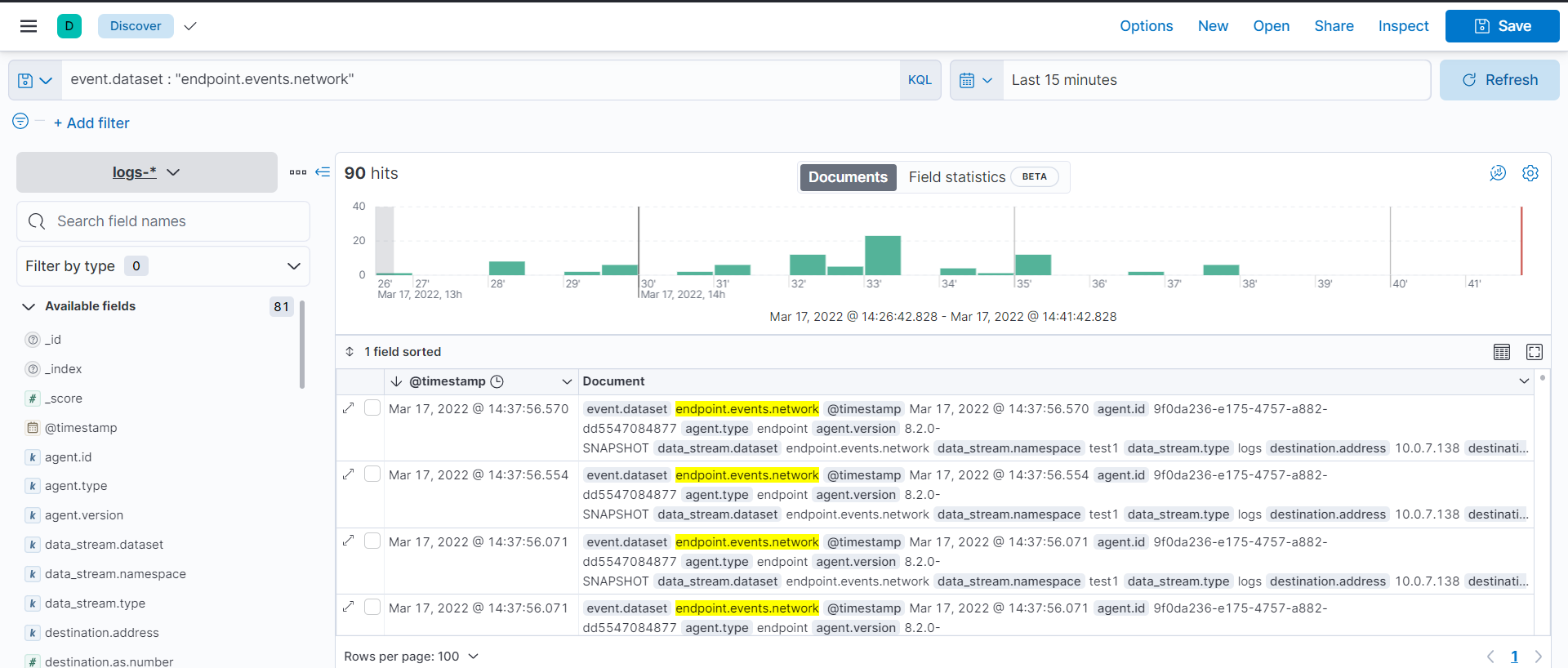
Task: Open the hamburger navigation menu
Action: pos(29,26)
